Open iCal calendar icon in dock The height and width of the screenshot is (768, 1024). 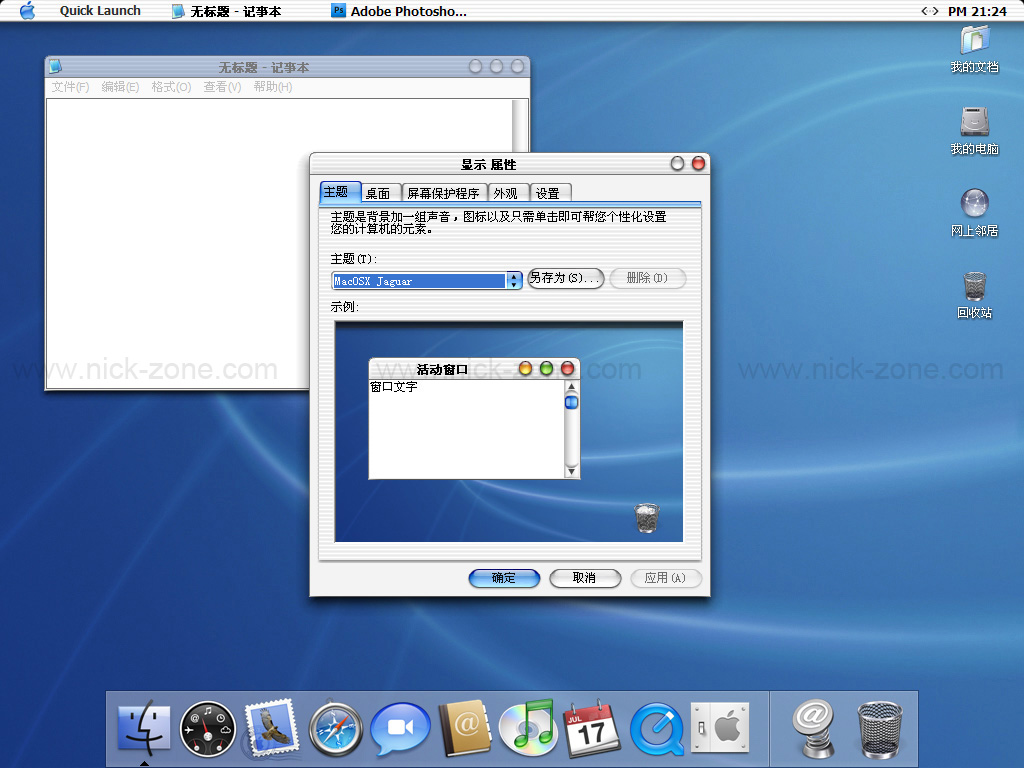[592, 729]
